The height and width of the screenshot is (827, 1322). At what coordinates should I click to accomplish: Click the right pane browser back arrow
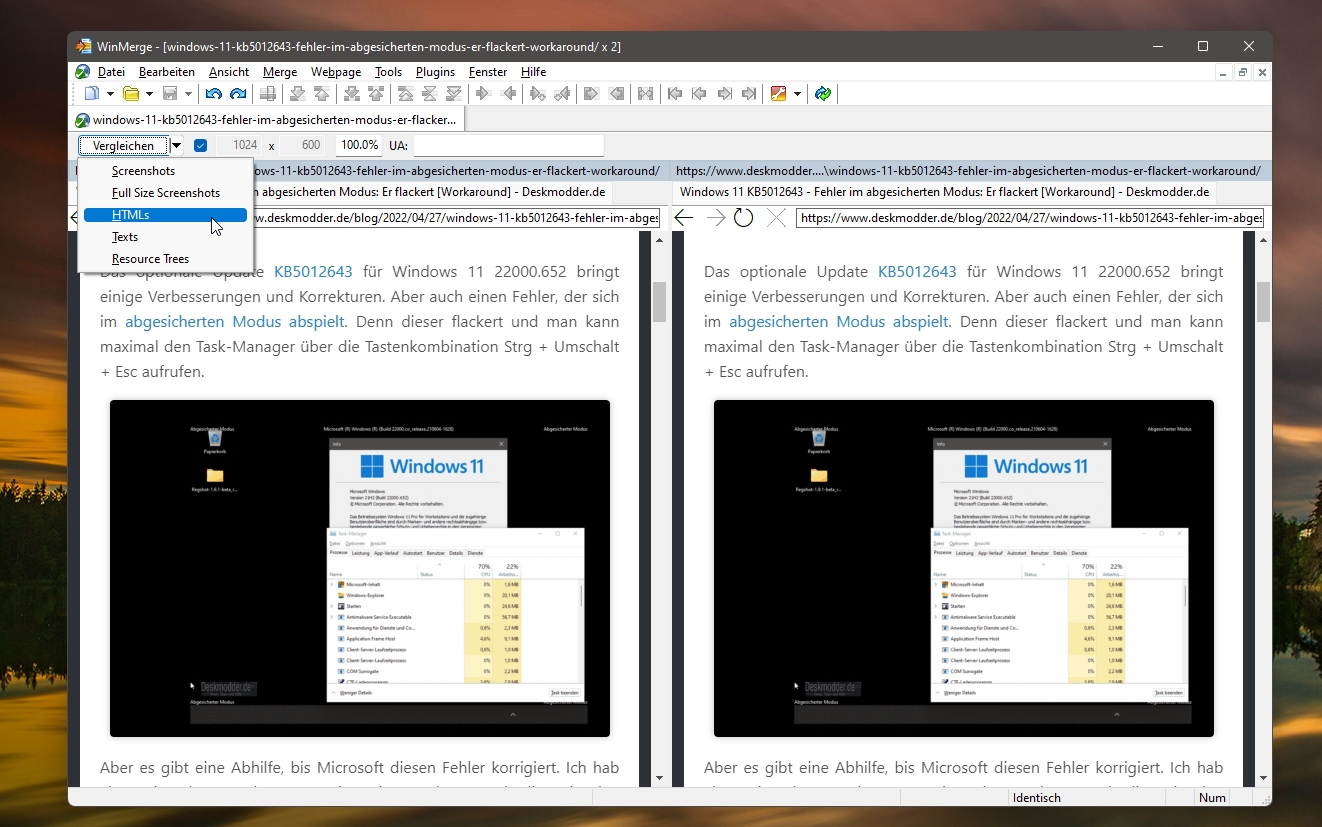point(684,218)
